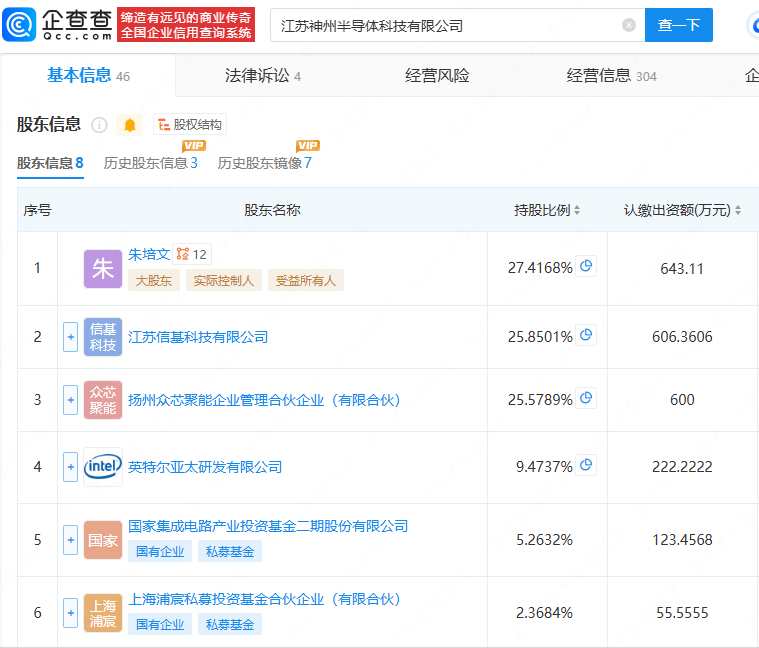The image size is (759, 648).
Task: Open pie chart icon beside 9.4737%
Action: coord(586,465)
